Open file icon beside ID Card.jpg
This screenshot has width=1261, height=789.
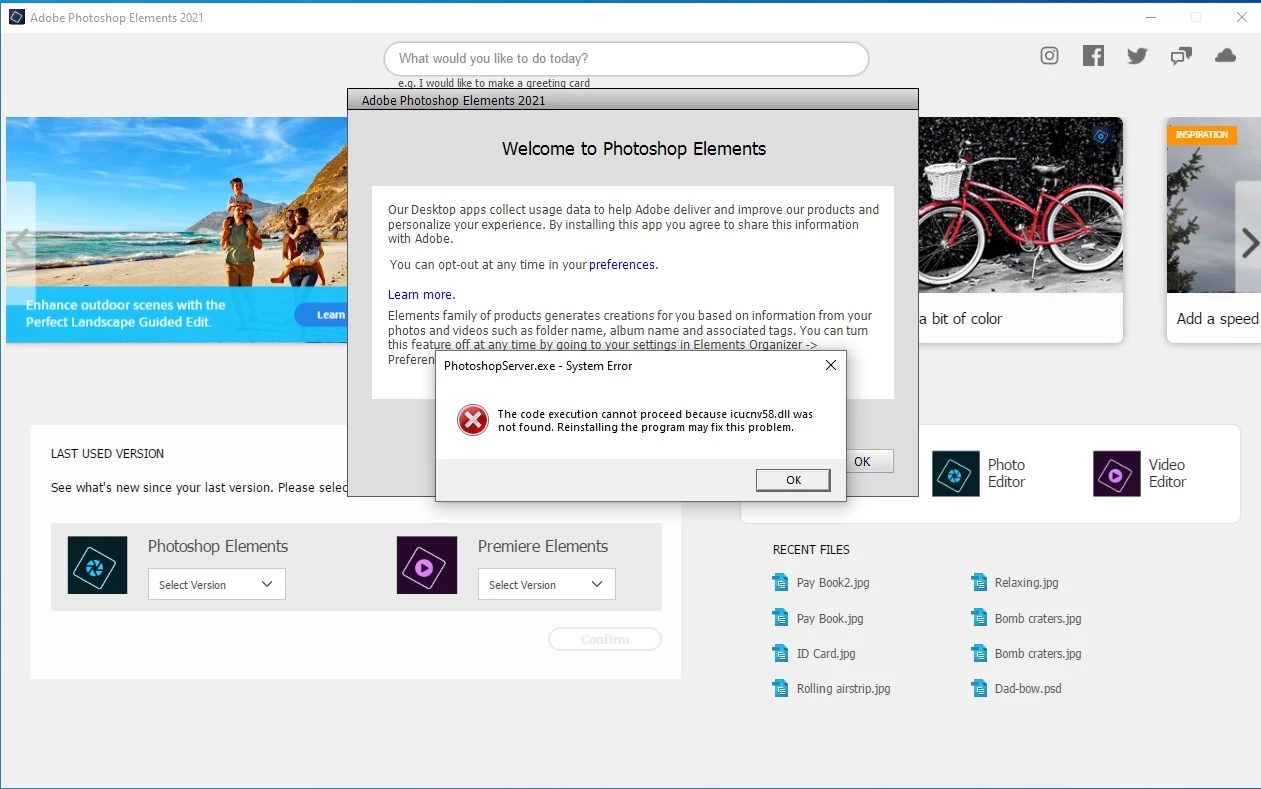click(780, 653)
